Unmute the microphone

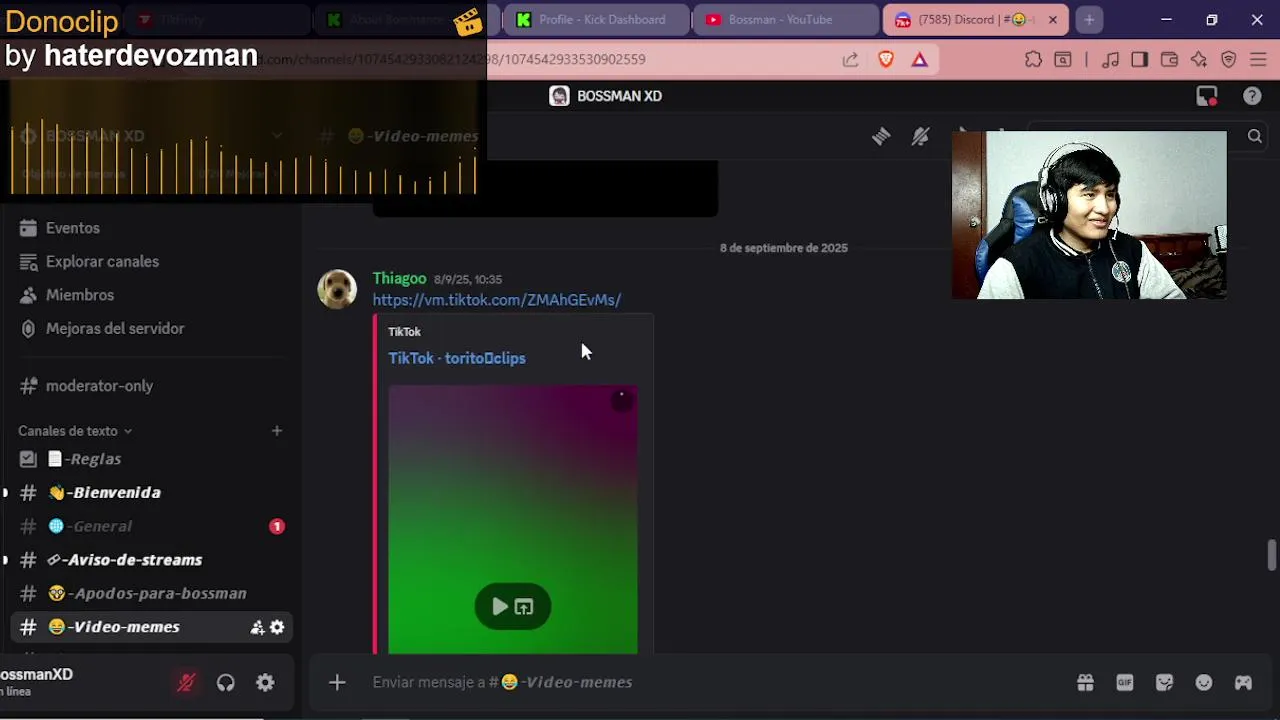[186, 682]
